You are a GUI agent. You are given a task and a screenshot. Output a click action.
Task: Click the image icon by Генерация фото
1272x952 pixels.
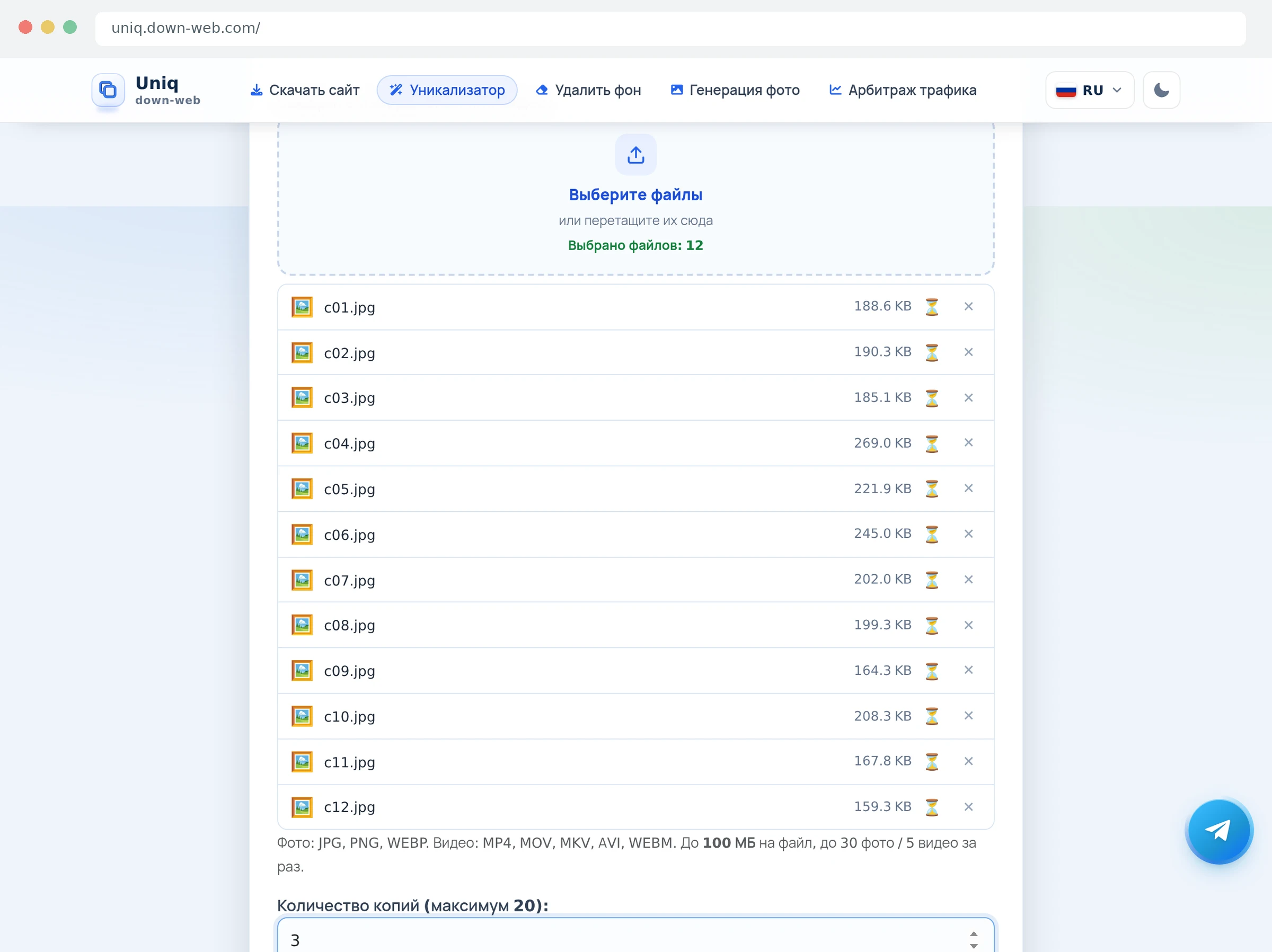tap(677, 90)
